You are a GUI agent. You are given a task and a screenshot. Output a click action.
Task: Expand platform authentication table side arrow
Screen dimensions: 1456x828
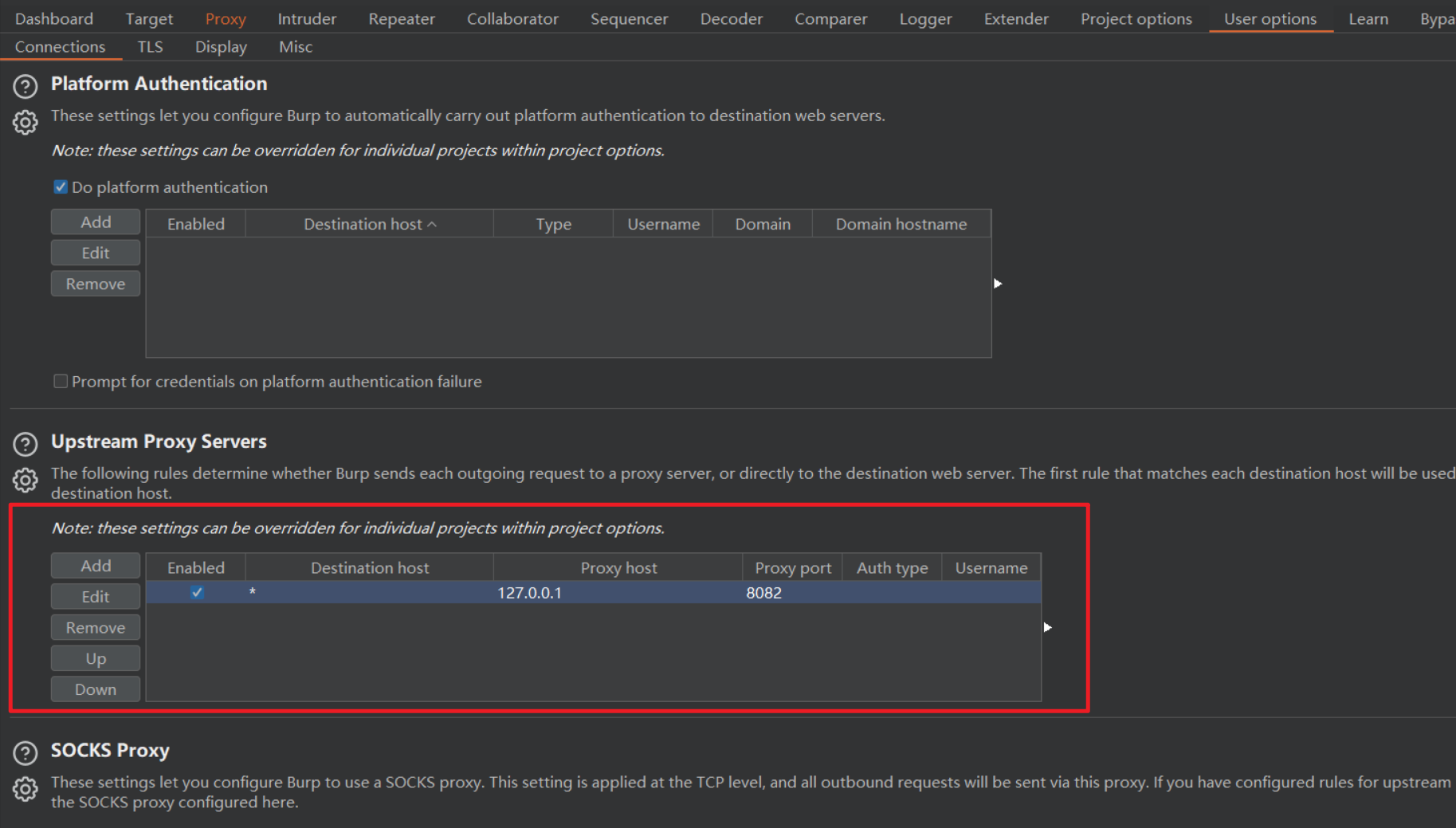(998, 284)
